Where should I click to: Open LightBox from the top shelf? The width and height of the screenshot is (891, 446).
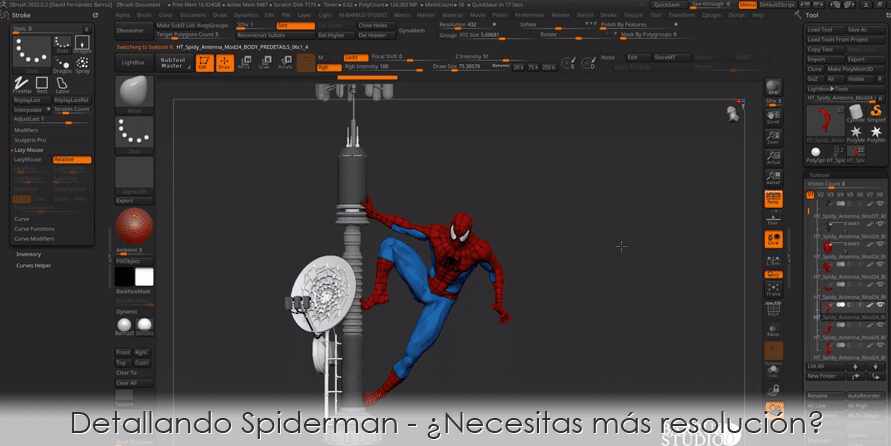133,63
